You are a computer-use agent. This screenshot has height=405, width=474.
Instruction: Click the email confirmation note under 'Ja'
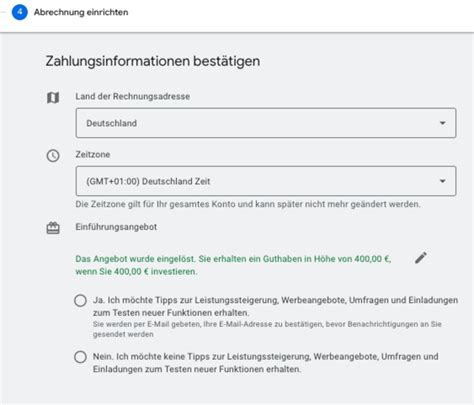pyautogui.click(x=267, y=329)
